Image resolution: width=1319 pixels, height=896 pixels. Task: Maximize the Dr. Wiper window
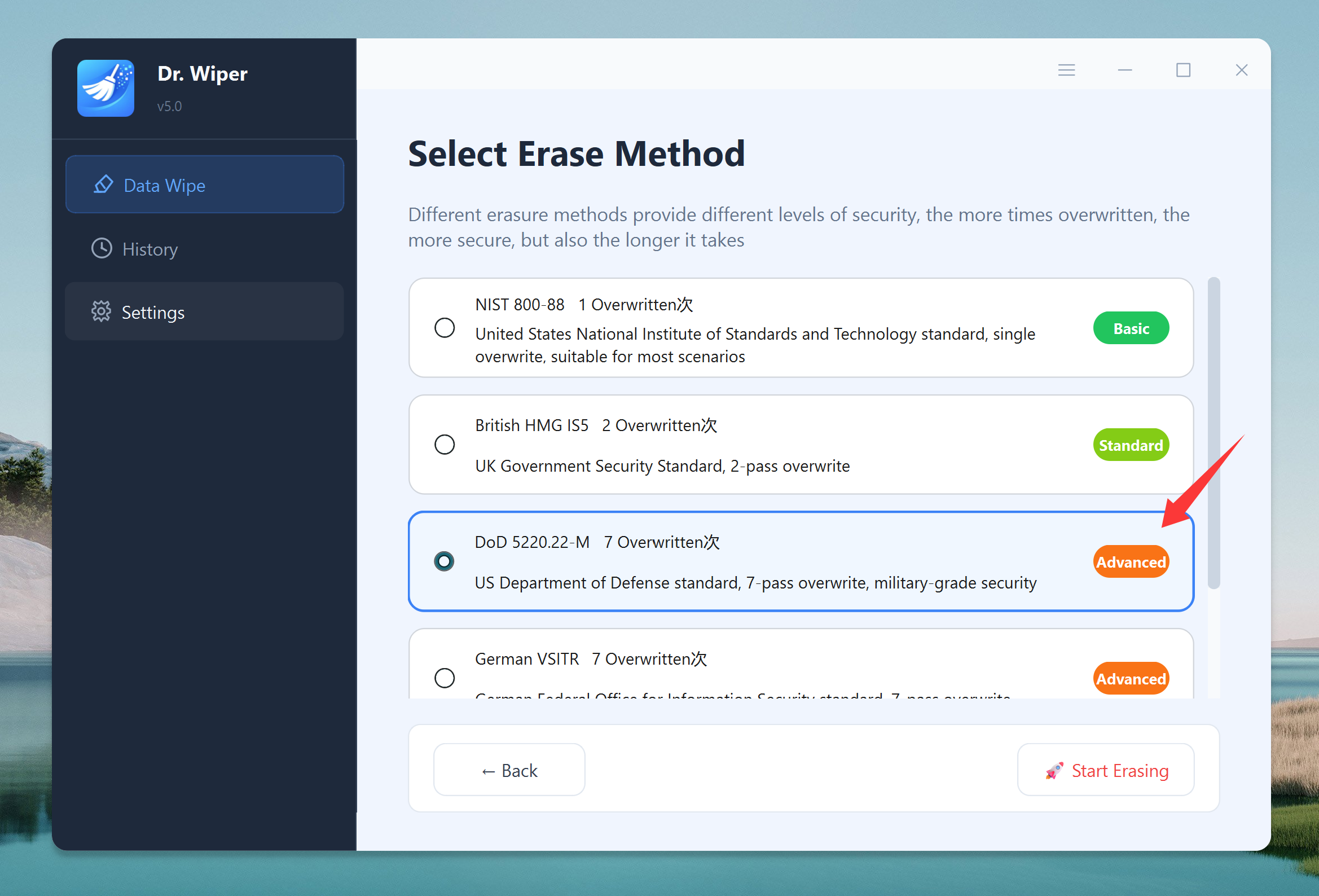1183,70
